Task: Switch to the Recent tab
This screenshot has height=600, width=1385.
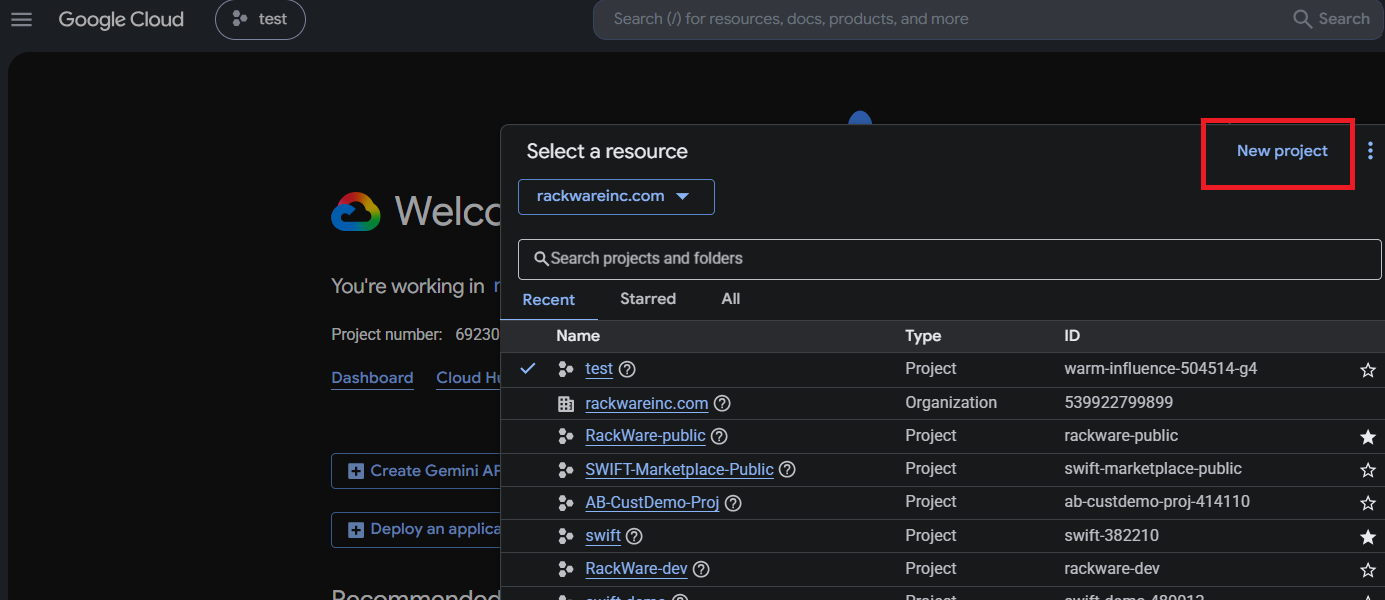Action: point(548,300)
